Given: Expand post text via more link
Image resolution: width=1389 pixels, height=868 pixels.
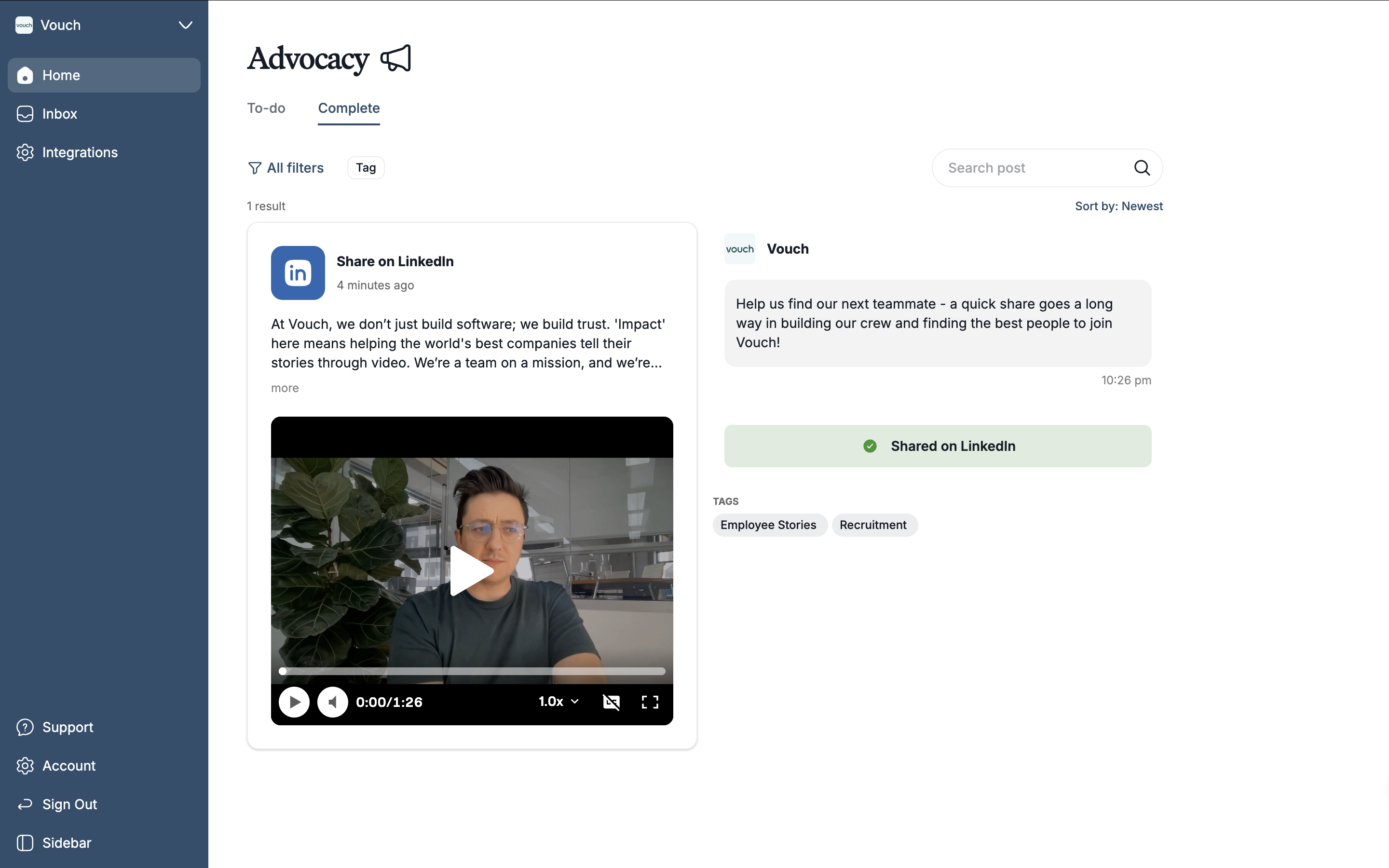Looking at the screenshot, I should (x=285, y=388).
